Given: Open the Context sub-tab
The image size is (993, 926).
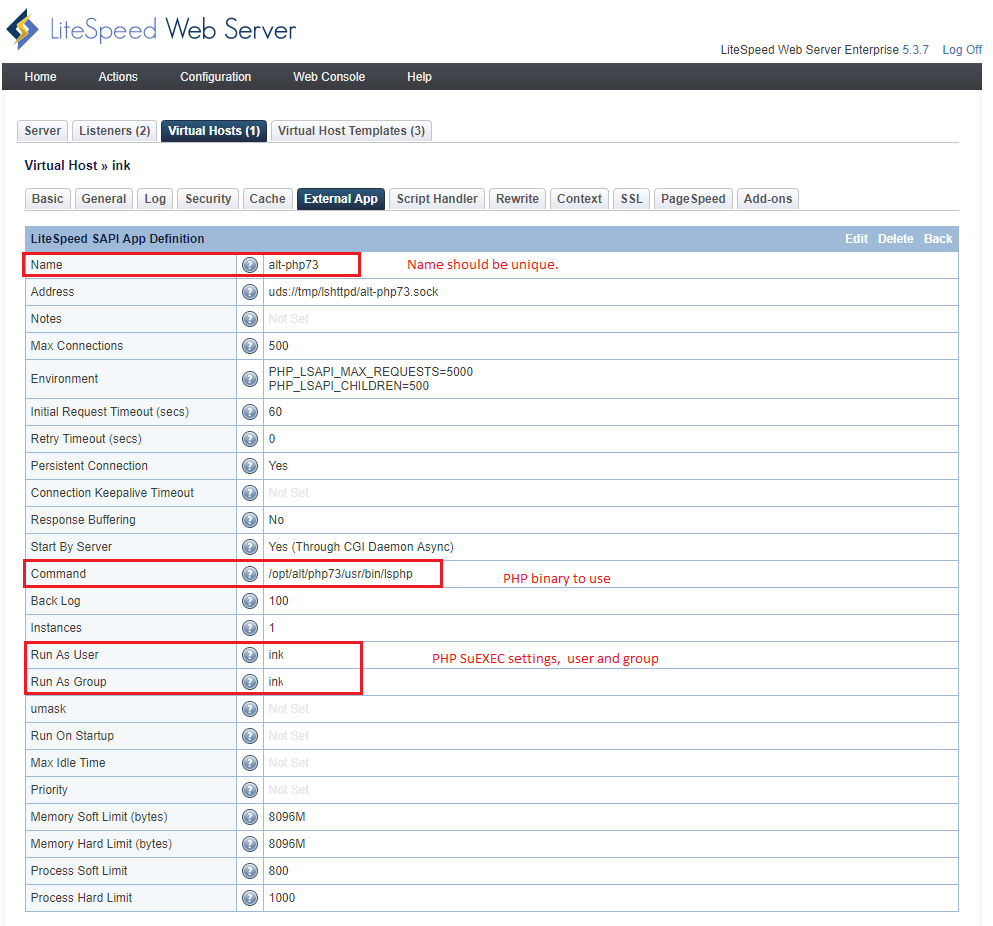Looking at the screenshot, I should click(x=579, y=199).
